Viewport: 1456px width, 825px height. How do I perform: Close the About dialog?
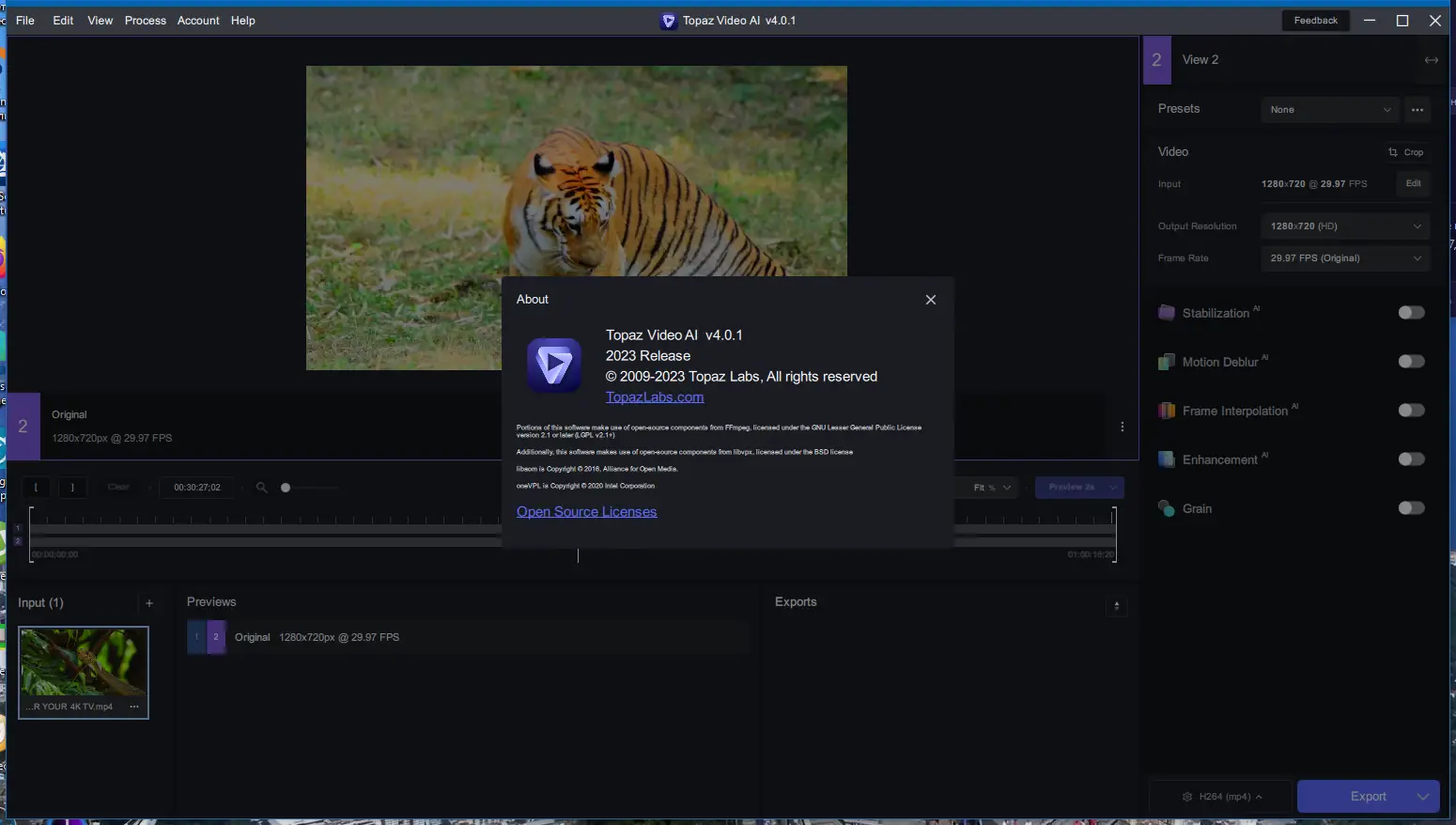(x=931, y=300)
